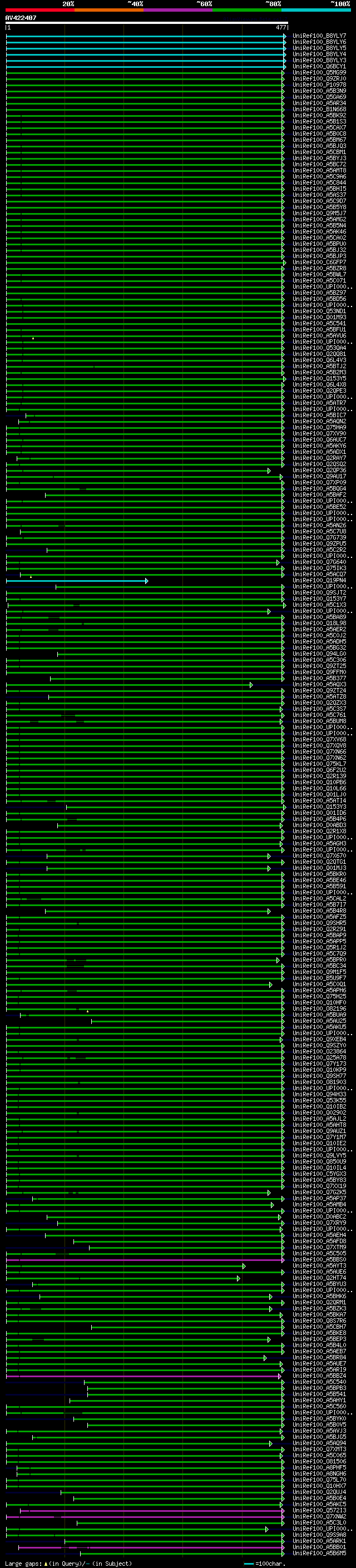Open hit UniRef100_B8YLY5
This screenshot has width=356, height=1568.
click(319, 48)
